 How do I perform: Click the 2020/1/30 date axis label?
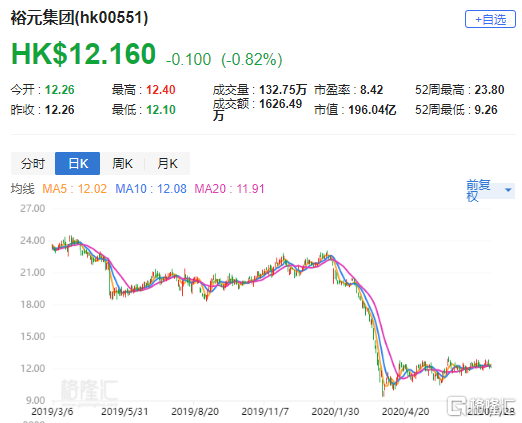click(x=335, y=411)
